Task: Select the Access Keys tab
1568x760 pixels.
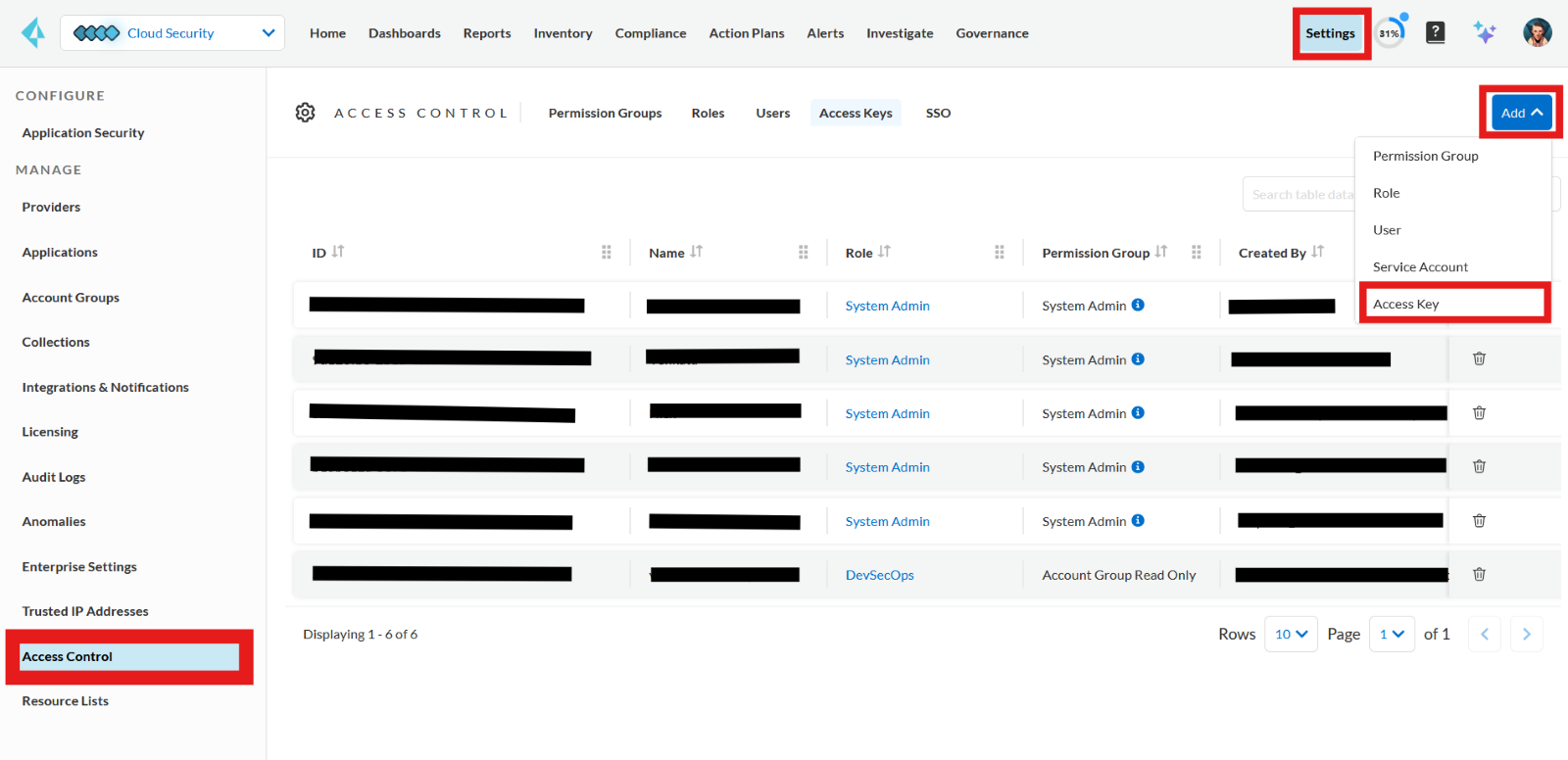Action: pos(856,113)
